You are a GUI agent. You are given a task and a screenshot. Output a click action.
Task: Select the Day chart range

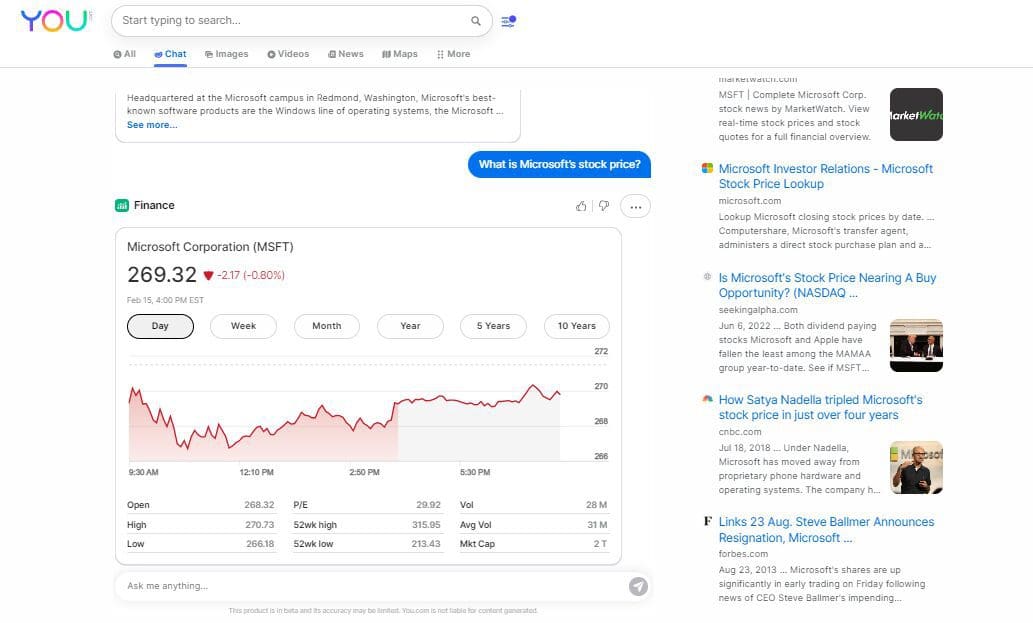tap(160, 326)
